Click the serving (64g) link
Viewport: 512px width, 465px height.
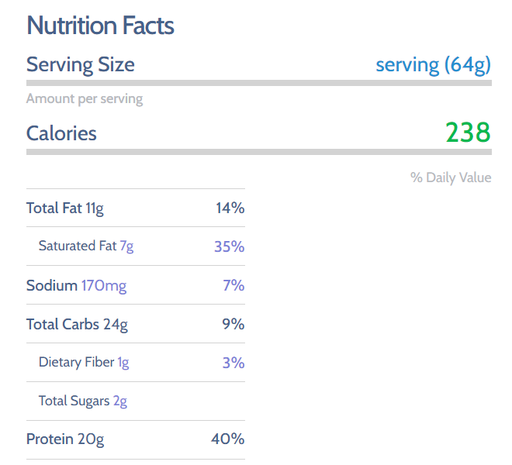pos(433,65)
